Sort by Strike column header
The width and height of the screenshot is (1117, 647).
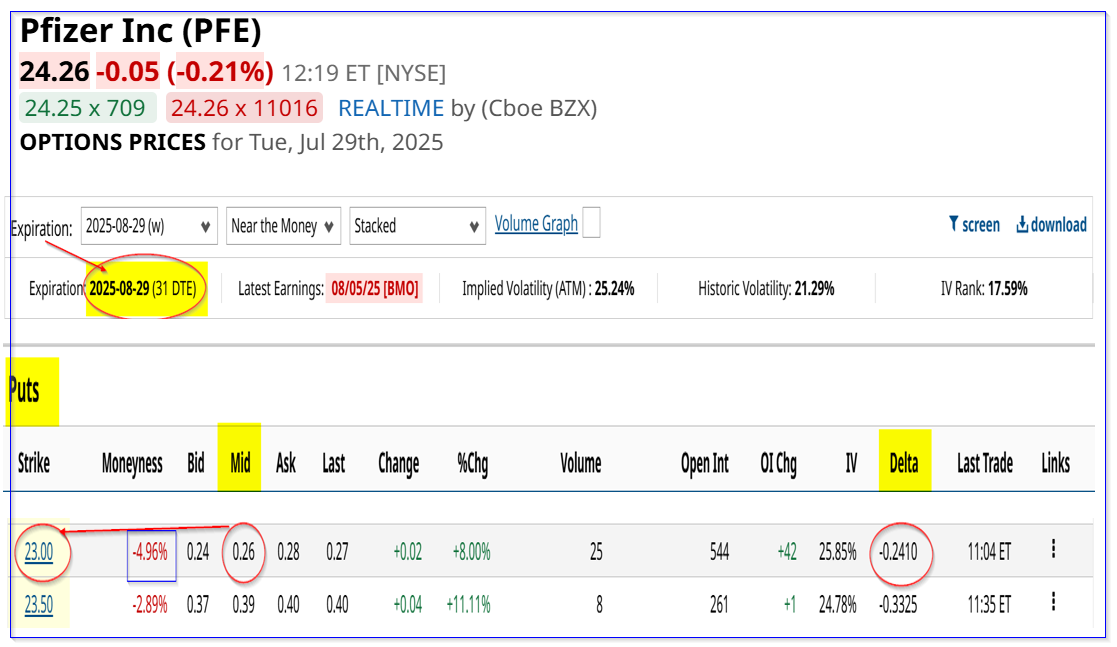pos(33,463)
